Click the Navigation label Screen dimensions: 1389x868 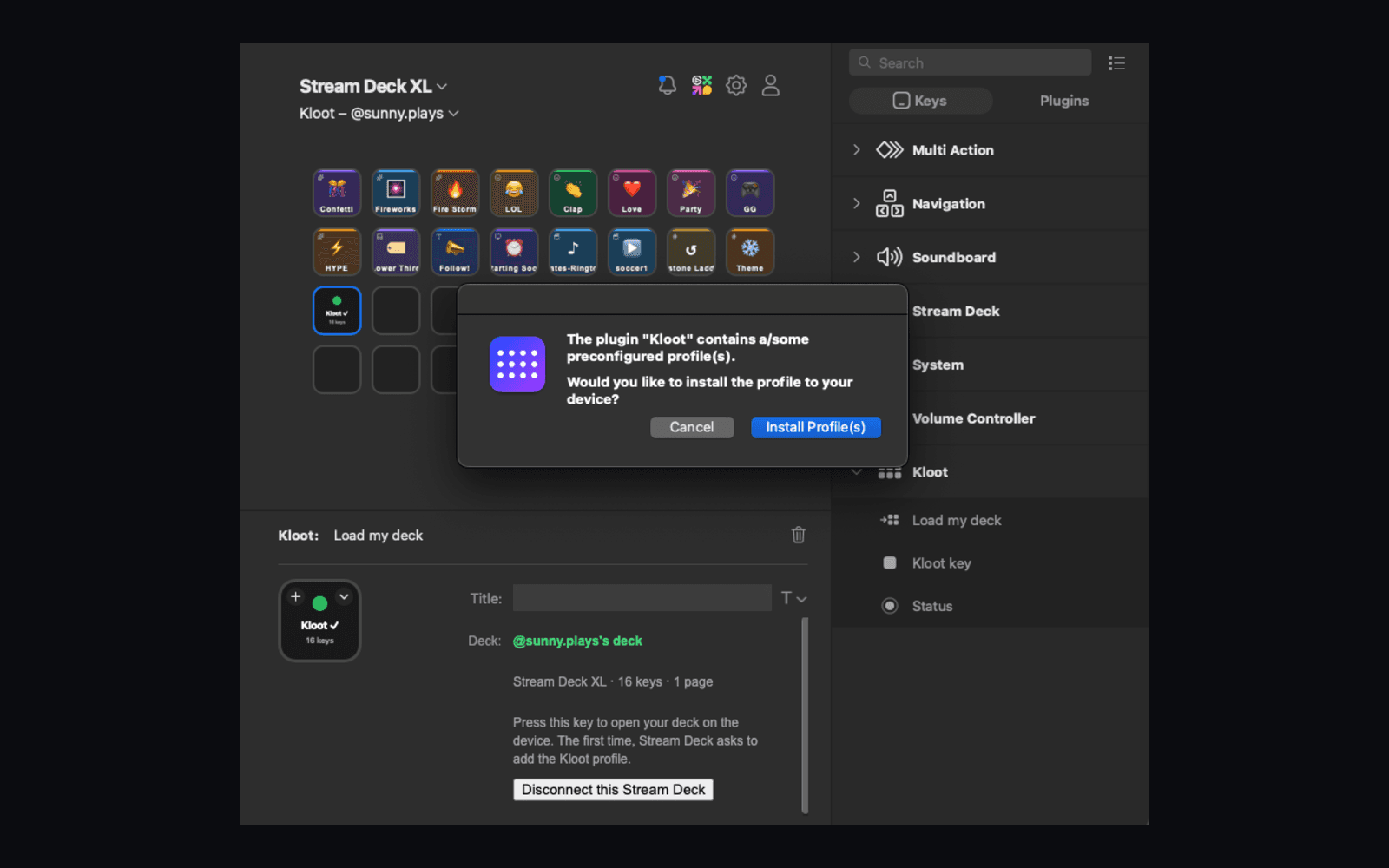[x=948, y=204]
